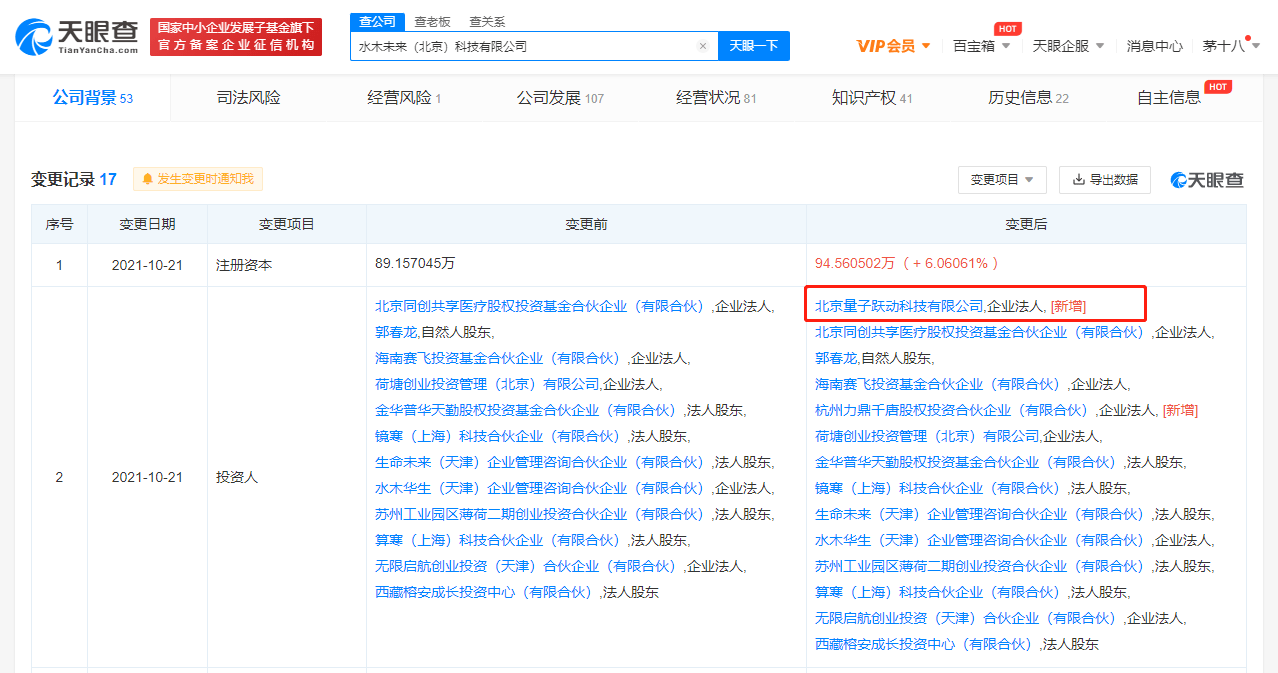Select the 查老板 search mode tab
Image resolution: width=1278 pixels, height=673 pixels.
[x=432, y=22]
